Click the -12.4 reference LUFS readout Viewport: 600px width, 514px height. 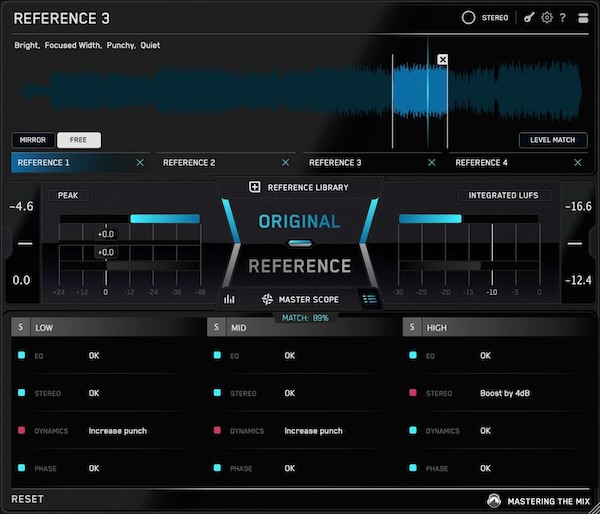[579, 280]
